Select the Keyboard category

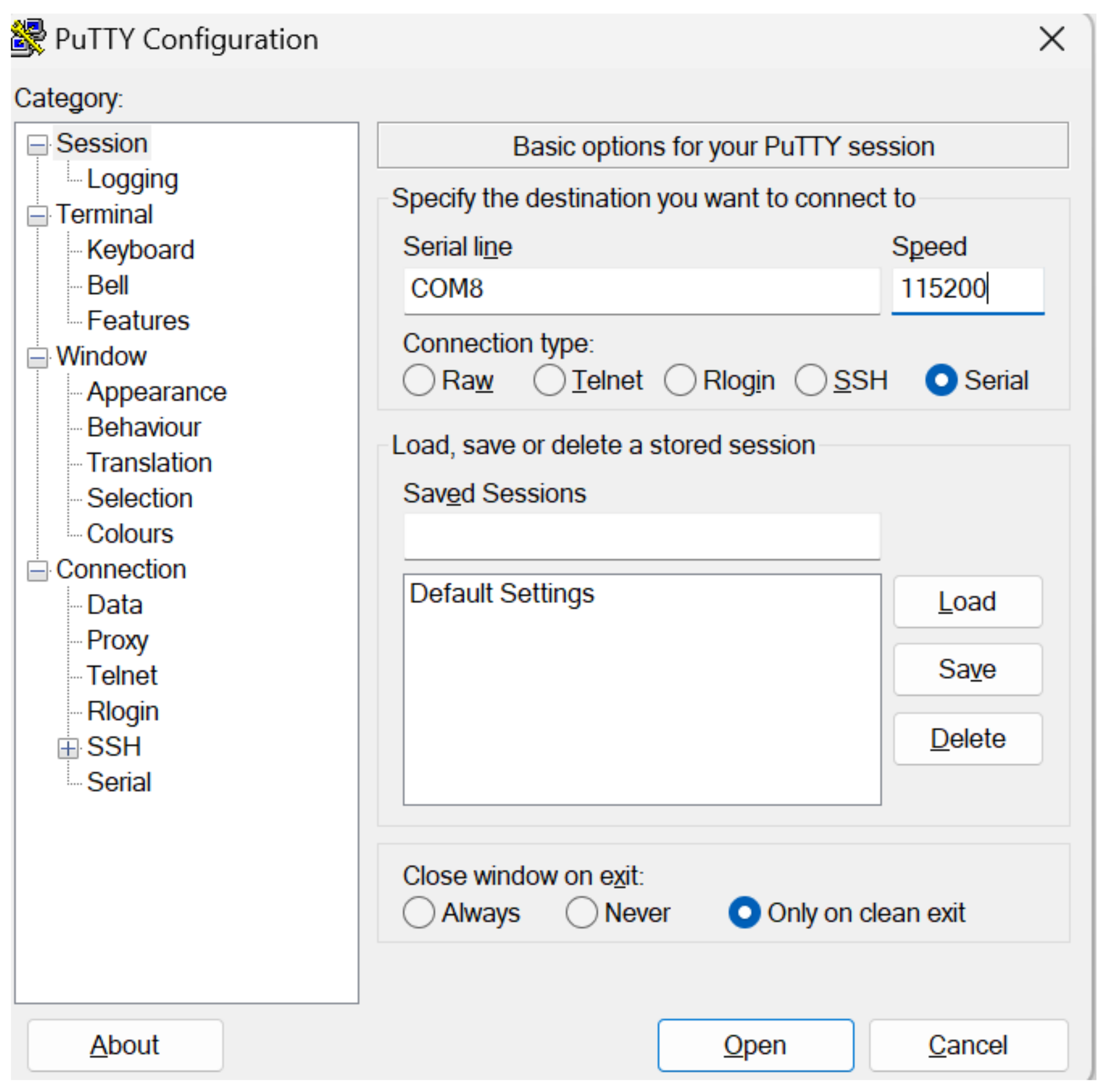pos(140,250)
